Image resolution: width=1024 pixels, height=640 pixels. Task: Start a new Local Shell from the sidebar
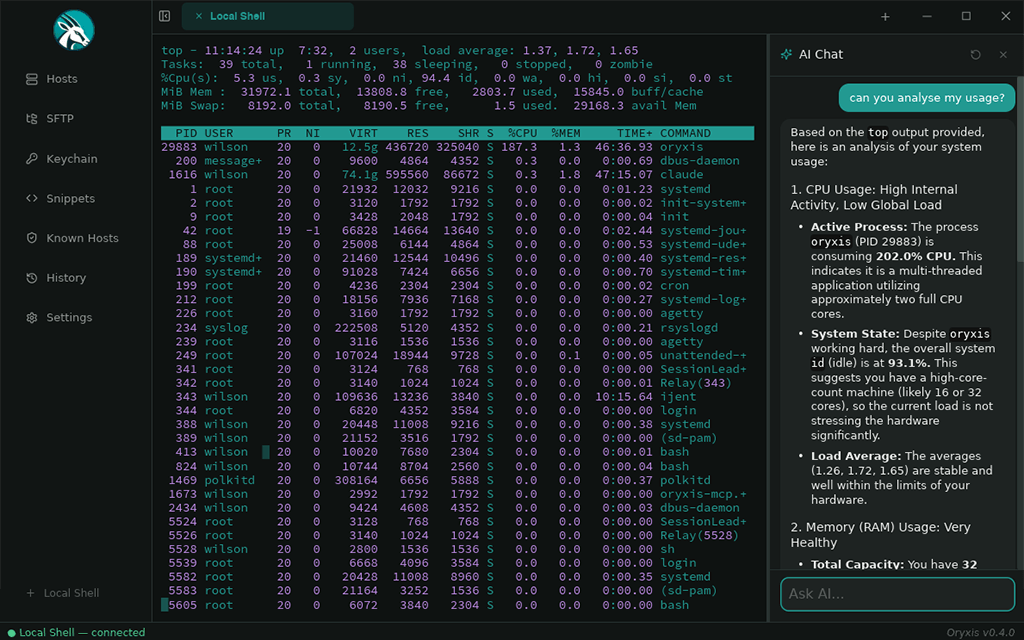click(63, 592)
